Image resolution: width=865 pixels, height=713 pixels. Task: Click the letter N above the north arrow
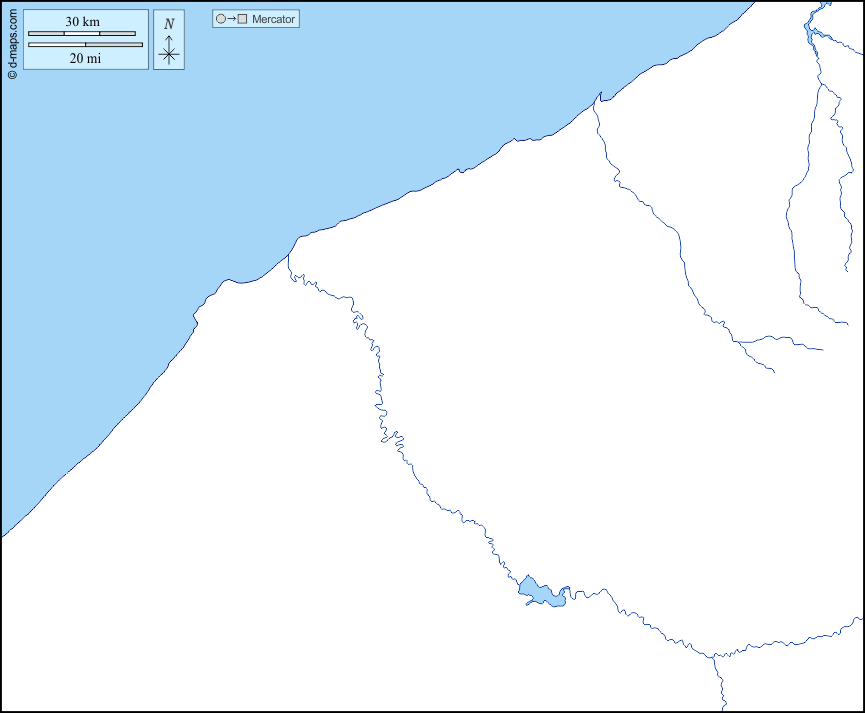pos(169,24)
